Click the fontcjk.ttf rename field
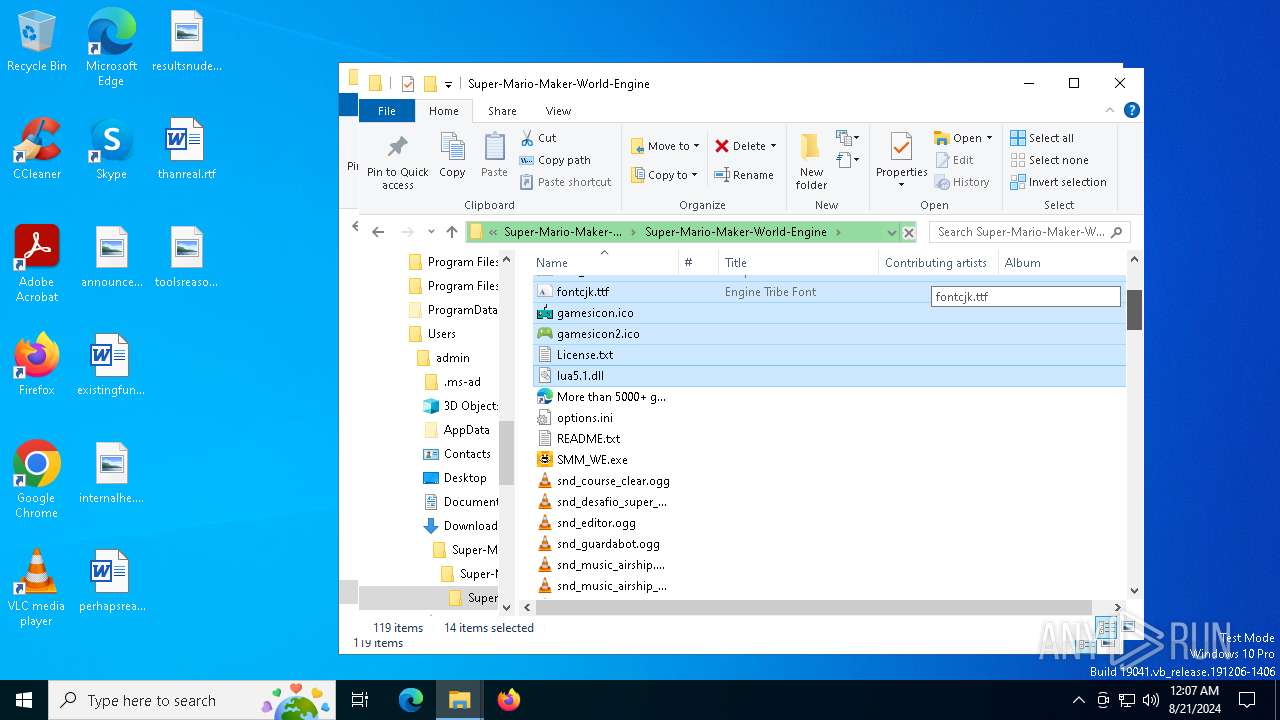Image resolution: width=1280 pixels, height=720 pixels. (1025, 297)
